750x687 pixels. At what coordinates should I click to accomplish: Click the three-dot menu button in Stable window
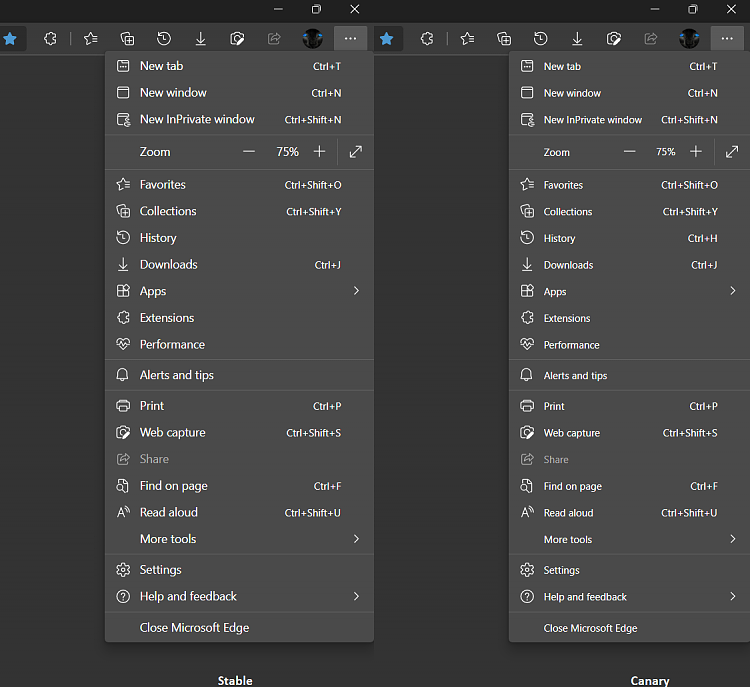click(350, 38)
